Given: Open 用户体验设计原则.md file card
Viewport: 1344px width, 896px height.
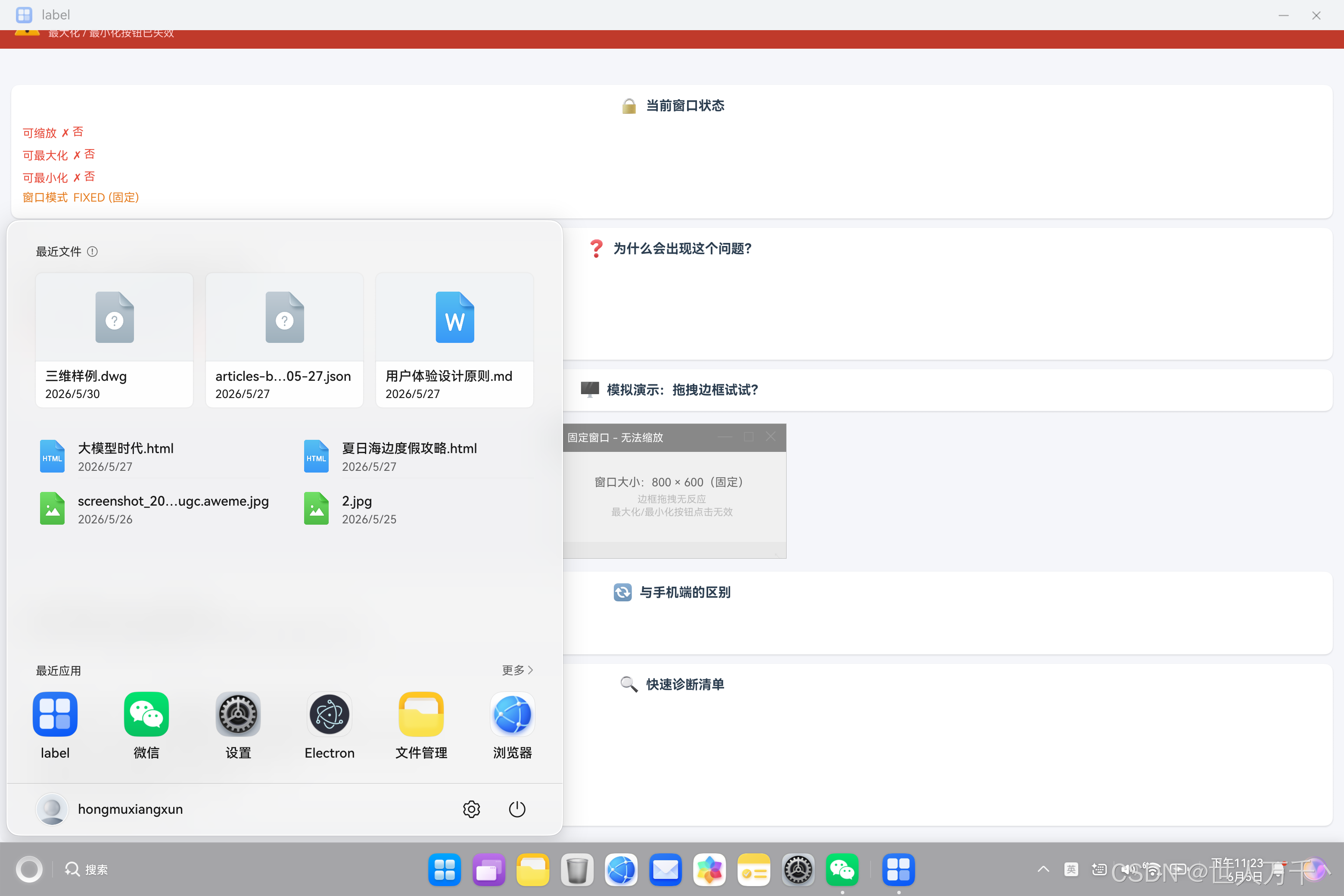Looking at the screenshot, I should coord(455,340).
